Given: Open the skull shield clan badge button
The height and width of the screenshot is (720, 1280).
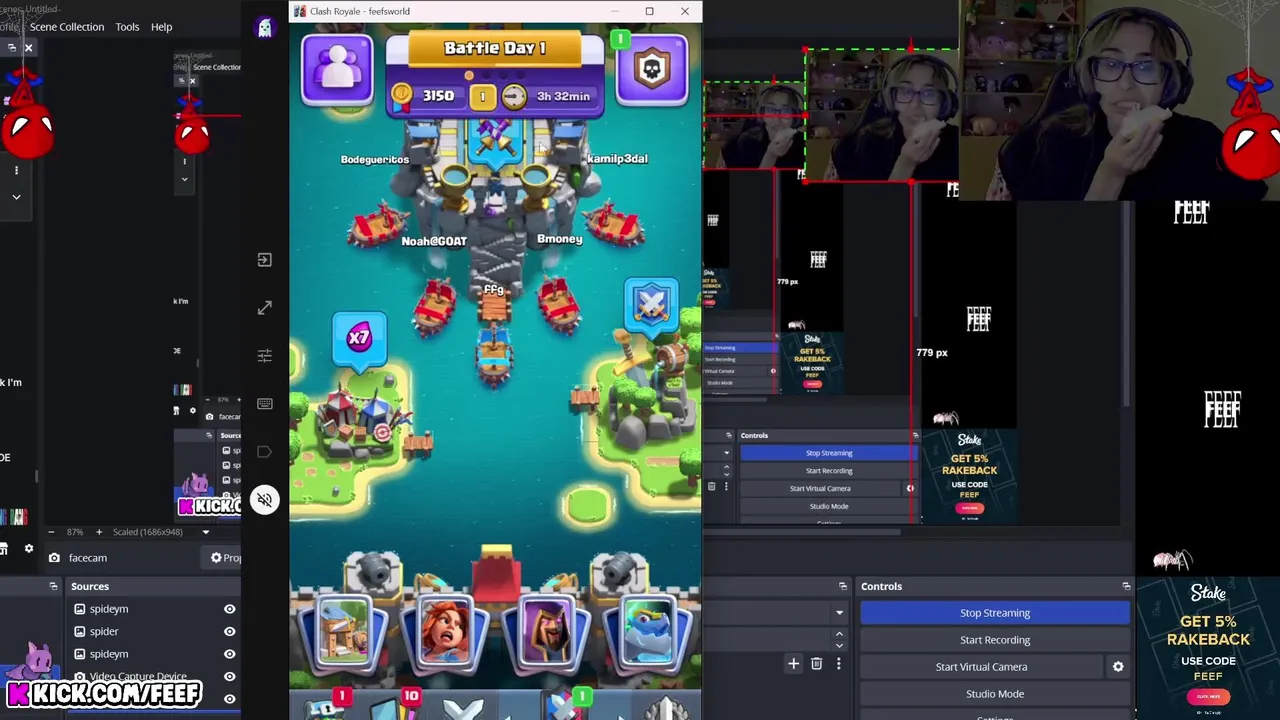Looking at the screenshot, I should 652,69.
